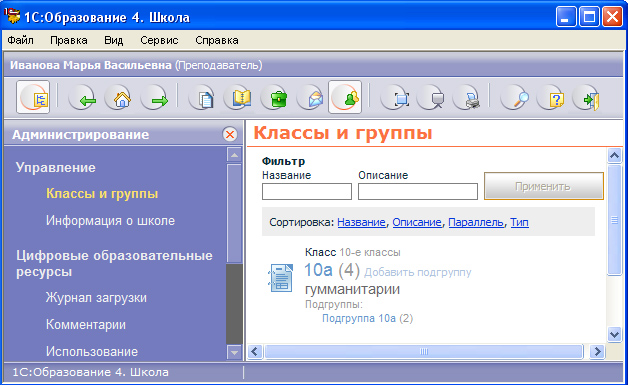Viewport: 628px width, 385px height.
Task: Sort by Название link
Action: click(361, 222)
